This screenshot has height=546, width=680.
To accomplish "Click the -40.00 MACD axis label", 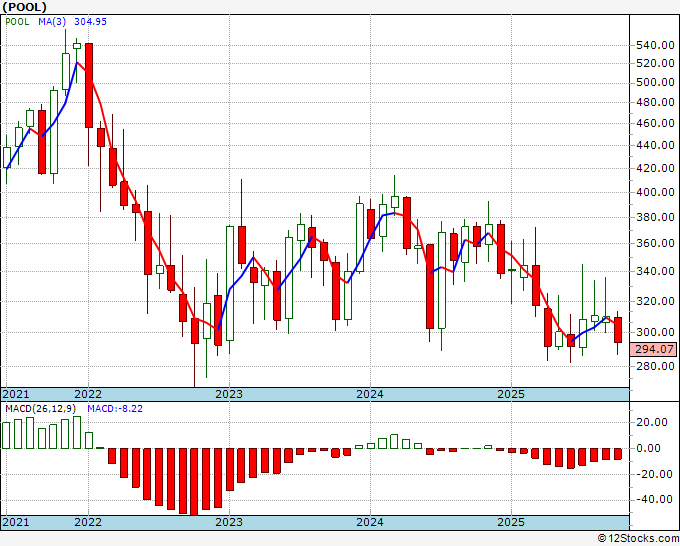I will tap(651, 499).
